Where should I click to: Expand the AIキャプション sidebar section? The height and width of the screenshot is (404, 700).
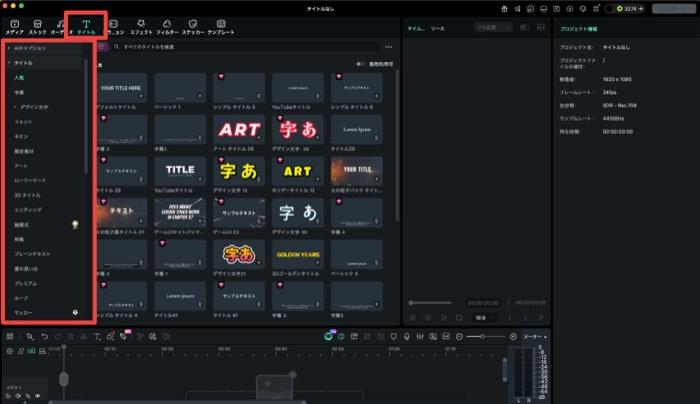pyautogui.click(x=8, y=48)
